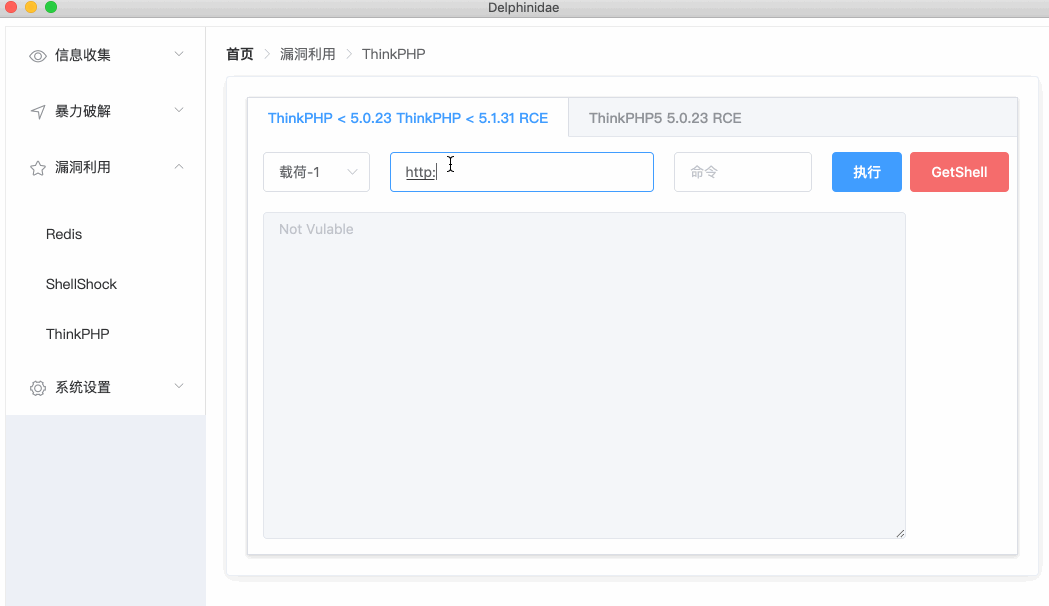Image resolution: width=1049 pixels, height=606 pixels.
Task: Click the eye icon beside 信息收集
Action: 38,56
